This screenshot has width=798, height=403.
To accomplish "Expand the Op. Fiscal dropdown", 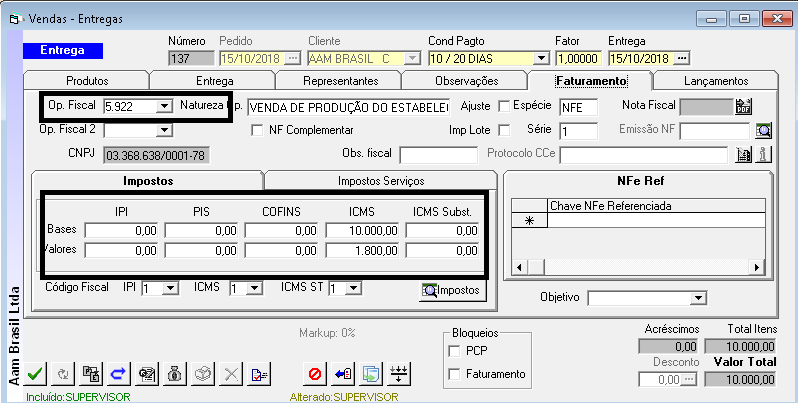I will pyautogui.click(x=163, y=106).
